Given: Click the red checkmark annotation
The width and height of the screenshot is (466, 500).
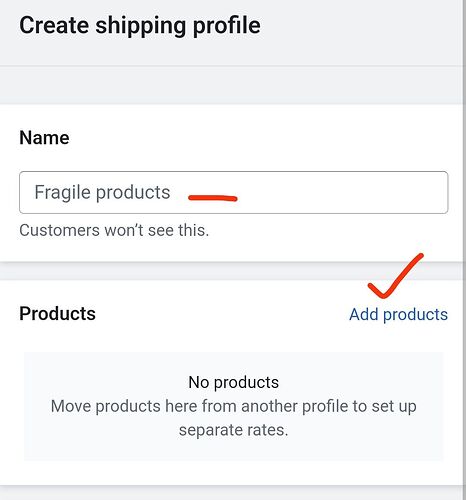Looking at the screenshot, I should click(x=395, y=276).
